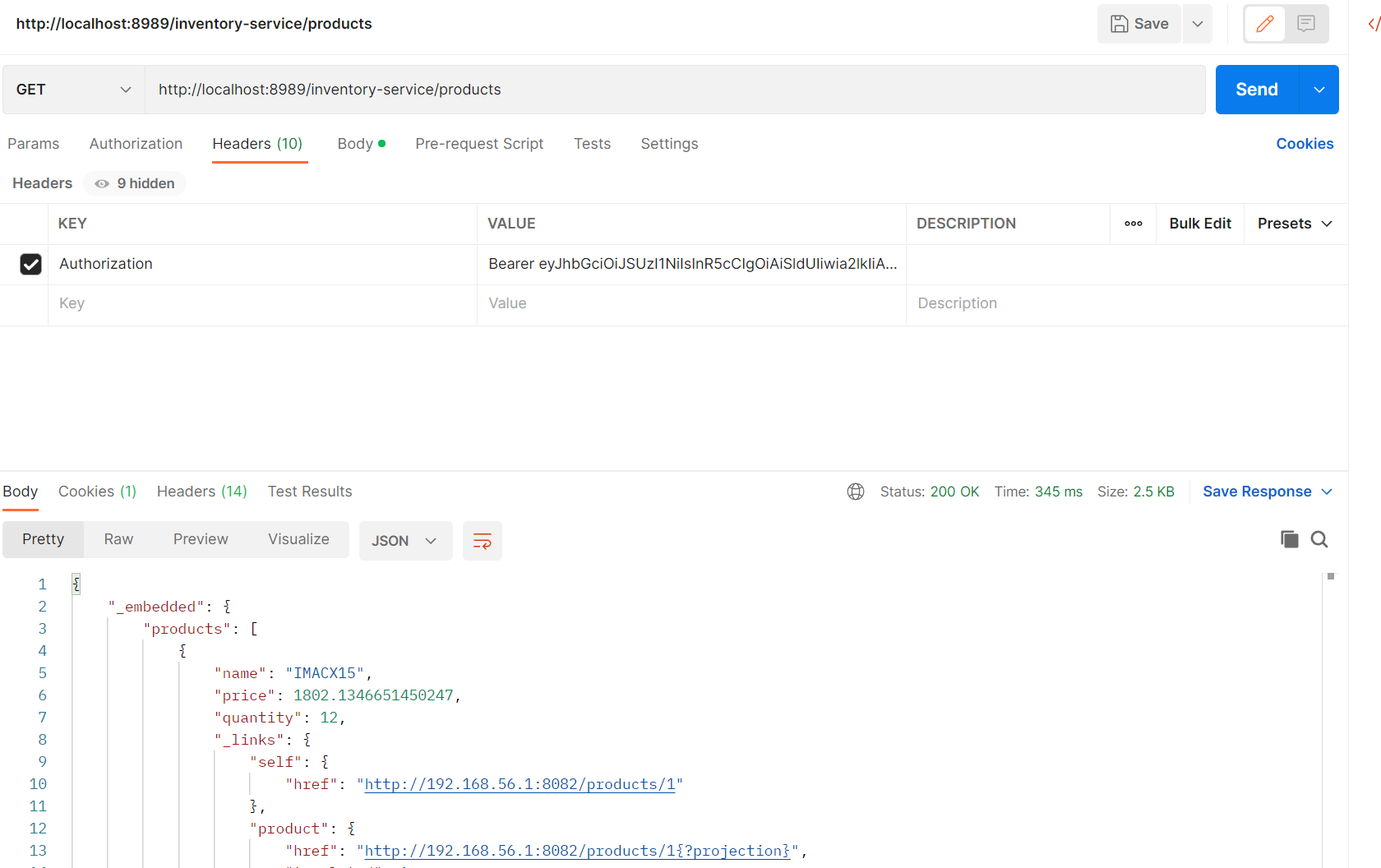Open the request Body tab
1381x868 pixels.
[361, 144]
